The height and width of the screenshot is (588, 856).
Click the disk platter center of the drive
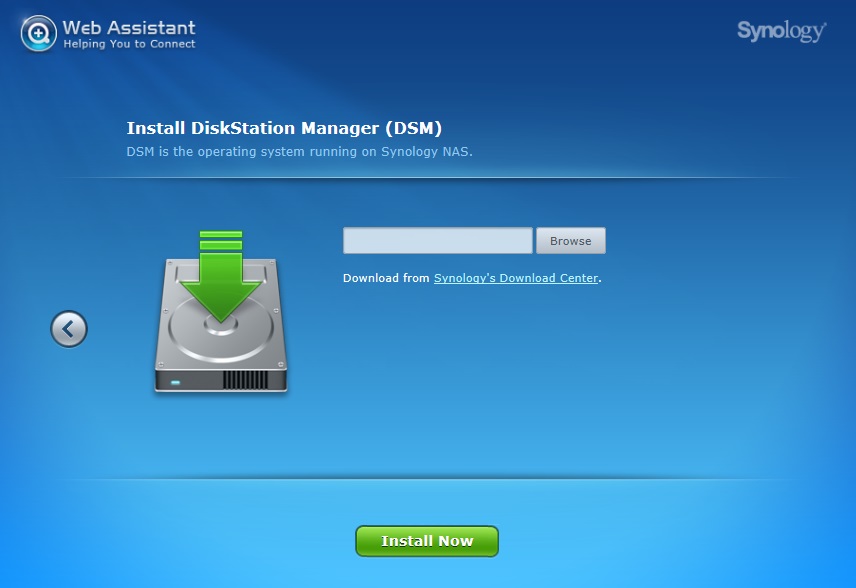(x=220, y=326)
